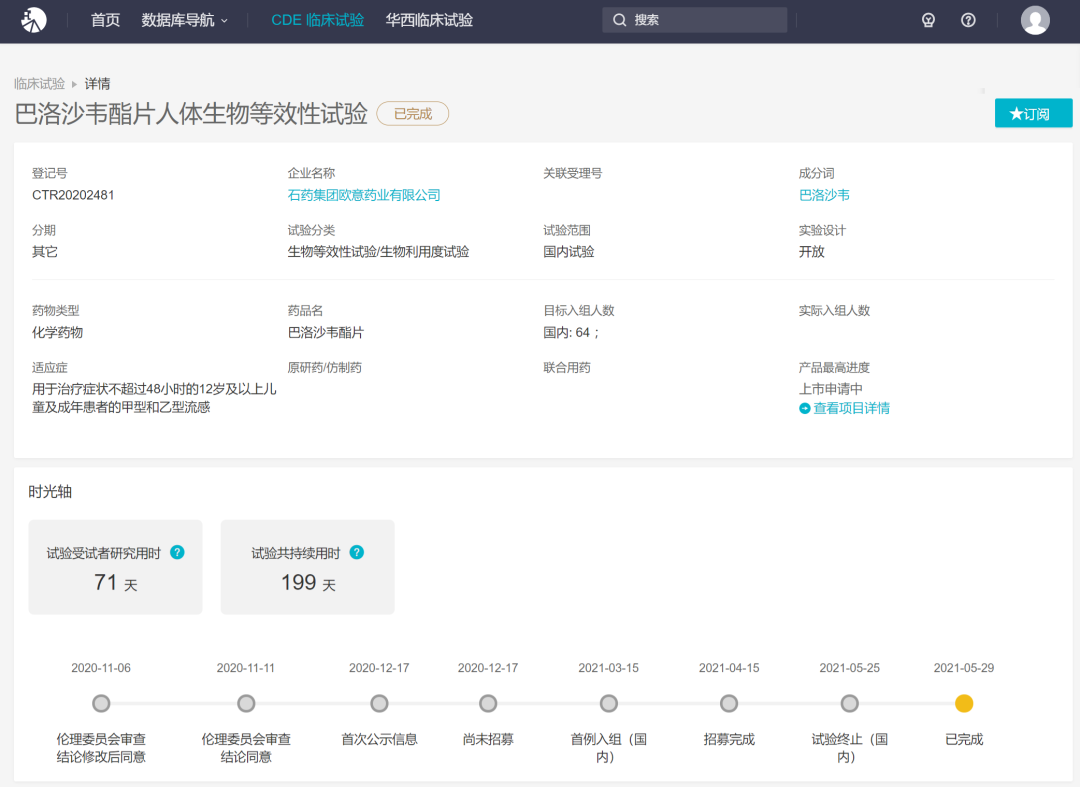Select the 2020-11-06 timeline node
Viewport: 1080px width, 787px height.
click(101, 703)
